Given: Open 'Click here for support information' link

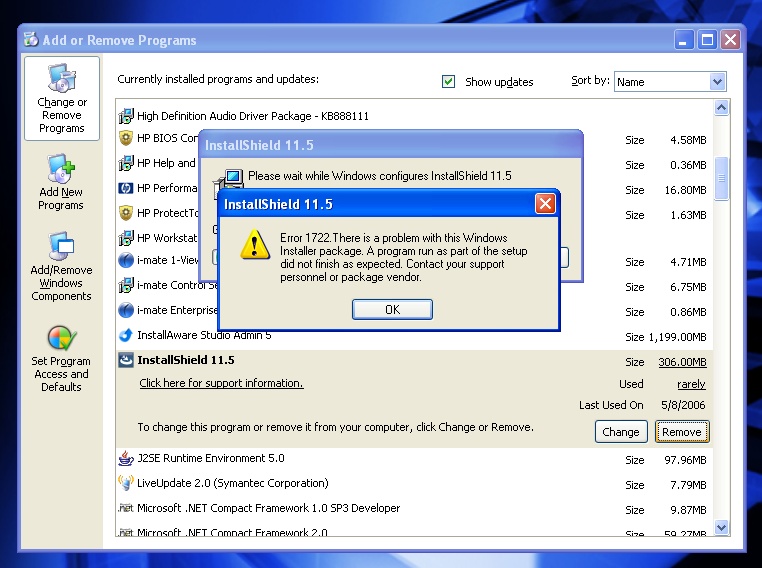Looking at the screenshot, I should point(221,383).
